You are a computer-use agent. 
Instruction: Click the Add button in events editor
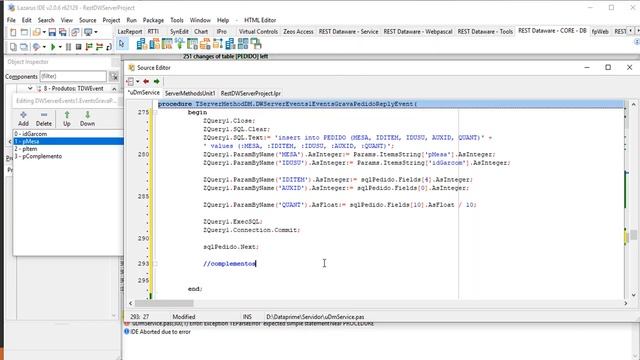point(23,119)
